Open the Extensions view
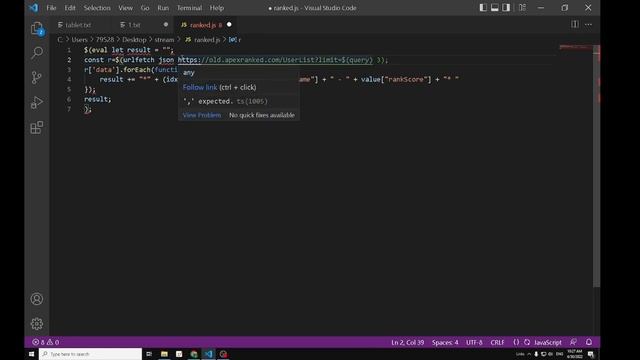Image resolution: width=640 pixels, height=360 pixels. [37, 127]
